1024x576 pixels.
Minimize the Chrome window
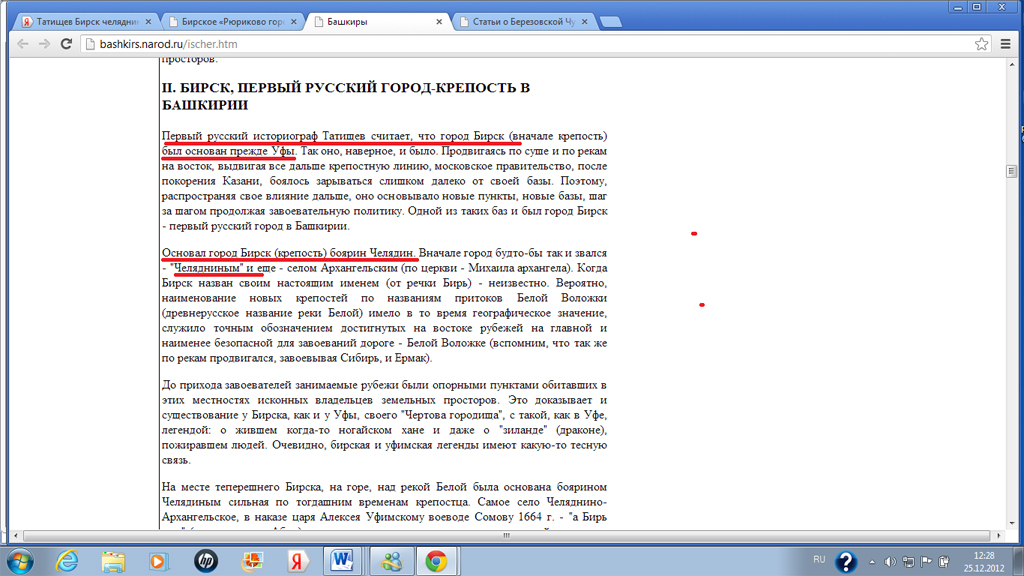click(957, 7)
